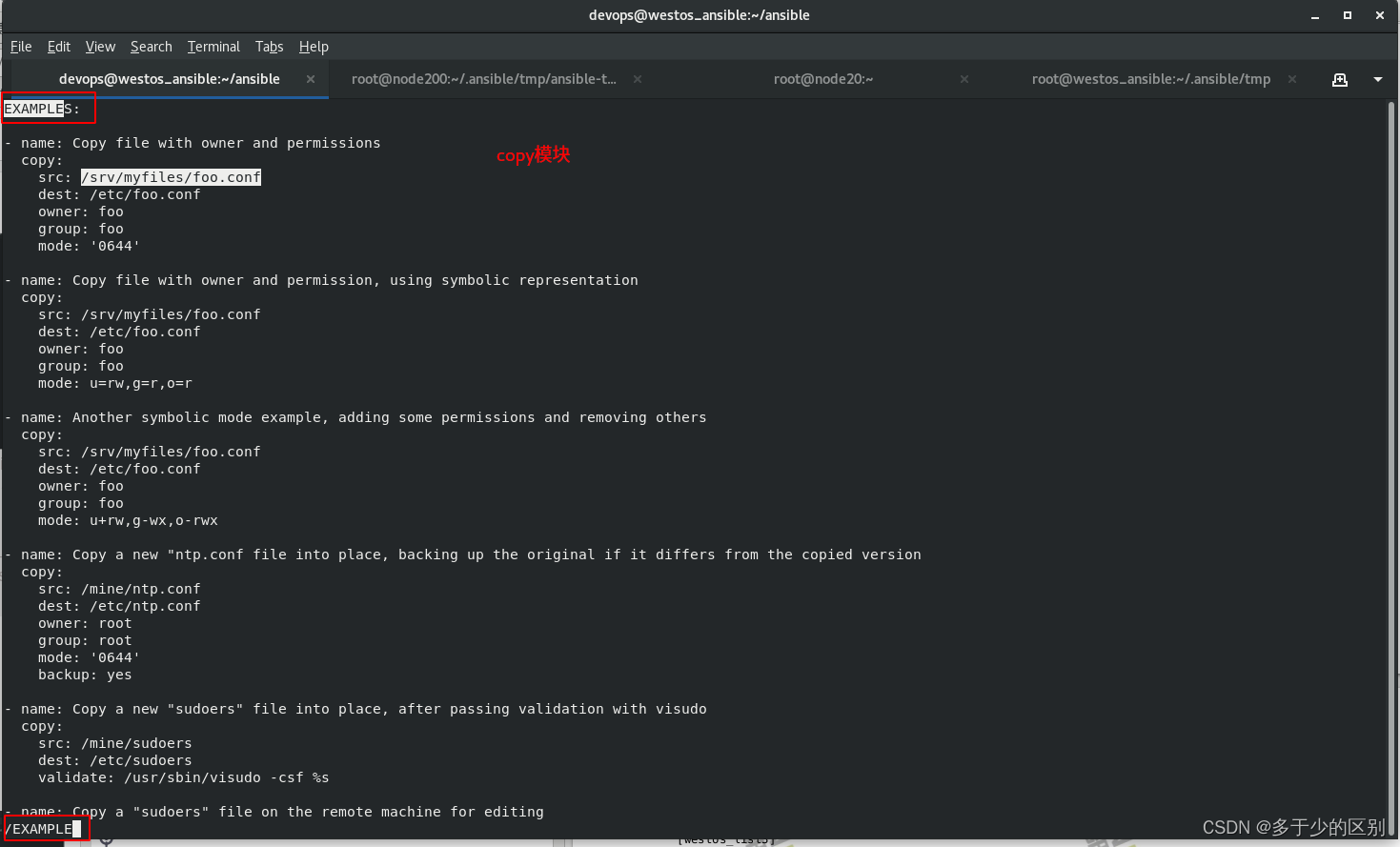Click the mode: u=rw,g=r,o=r line
This screenshot has height=847, width=1400.
point(115,383)
